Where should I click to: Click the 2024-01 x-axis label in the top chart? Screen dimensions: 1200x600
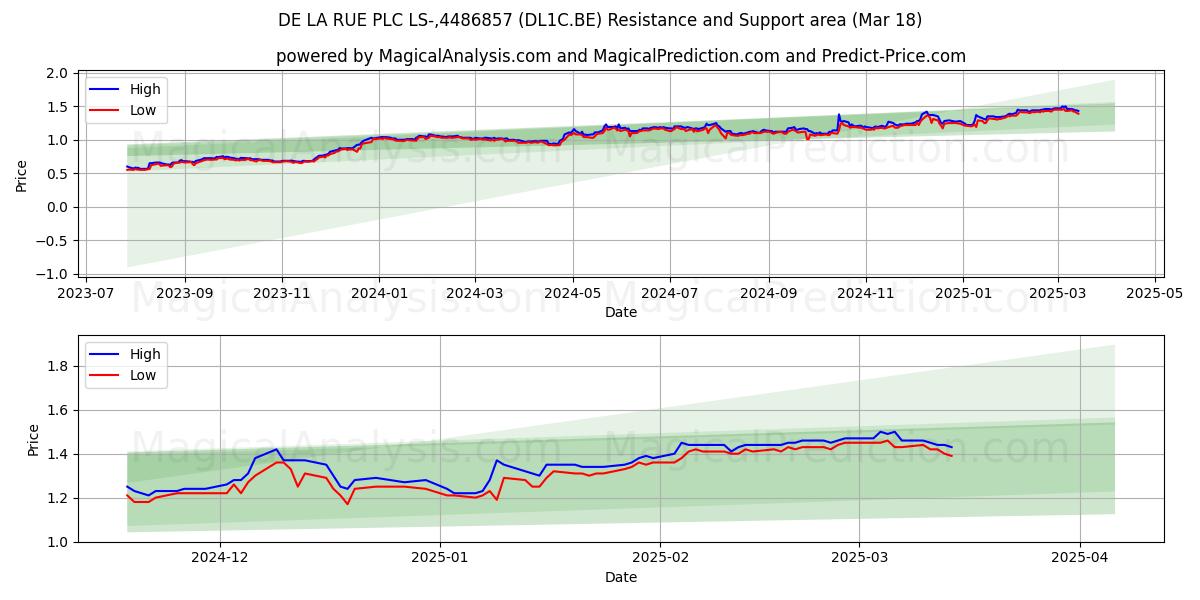[x=378, y=294]
